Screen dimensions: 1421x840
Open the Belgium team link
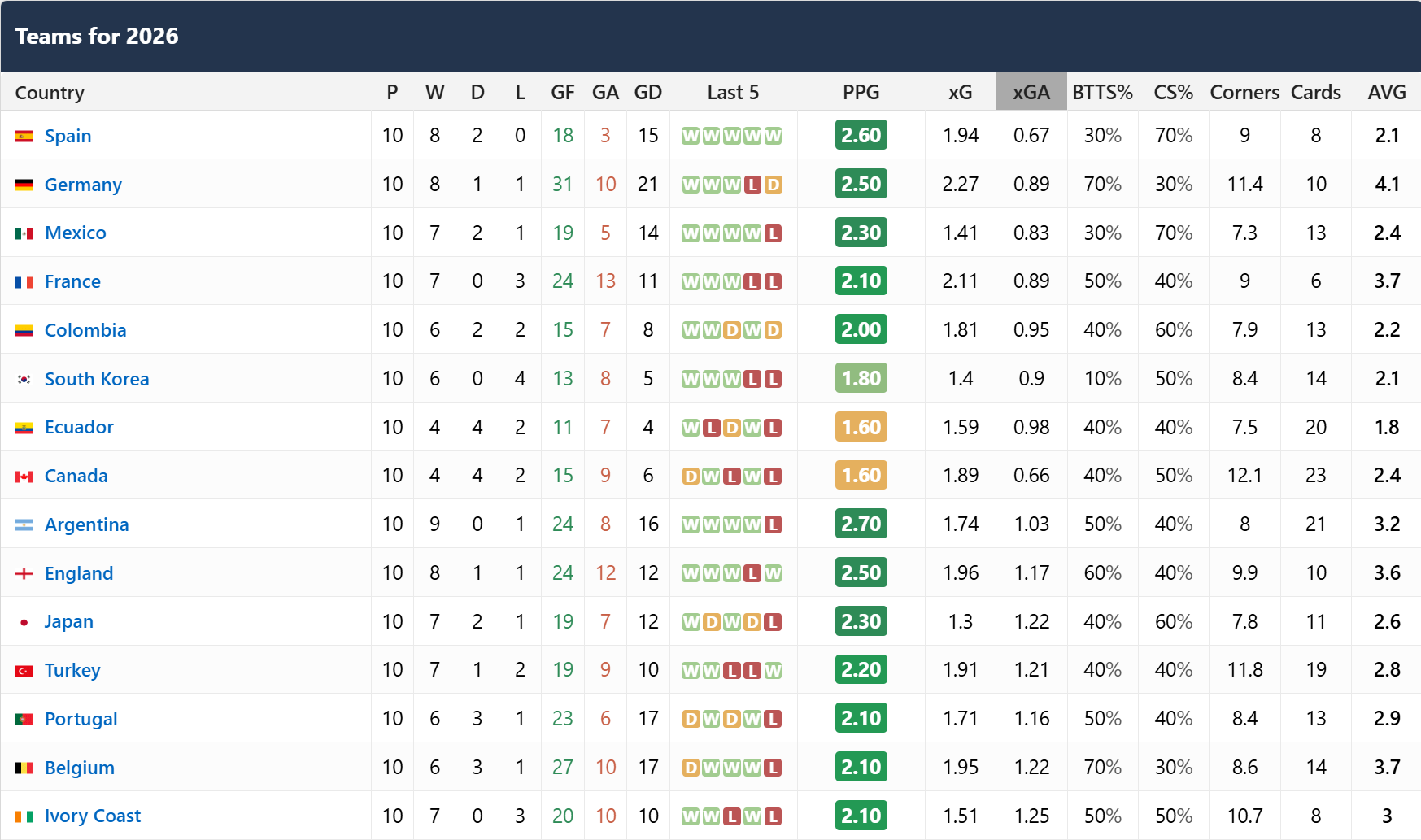[80, 768]
